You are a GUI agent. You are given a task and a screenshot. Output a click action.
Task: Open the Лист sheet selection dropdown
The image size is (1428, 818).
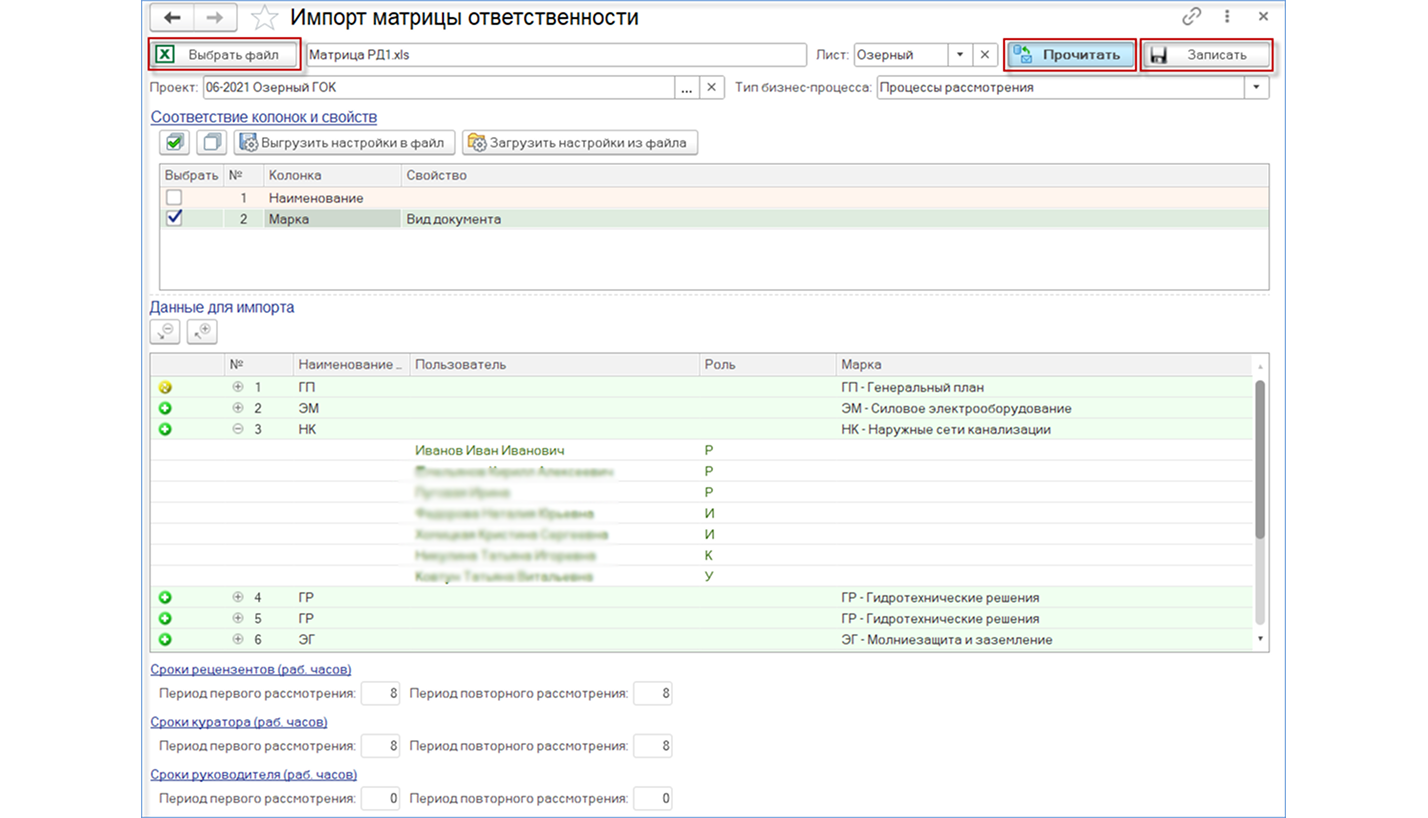coord(959,55)
